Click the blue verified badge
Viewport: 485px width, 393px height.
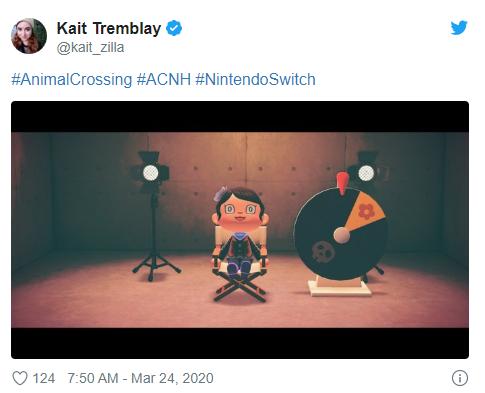click(174, 28)
